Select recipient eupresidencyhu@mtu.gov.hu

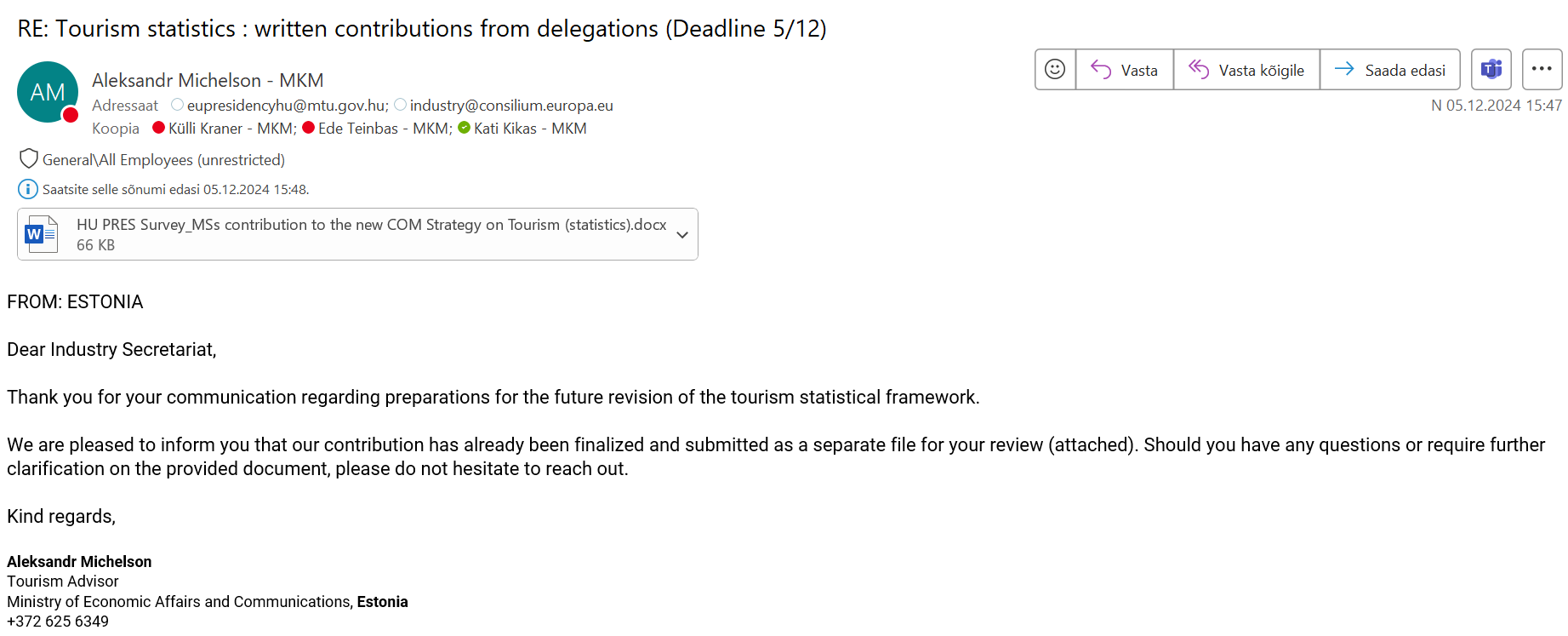[288, 106]
